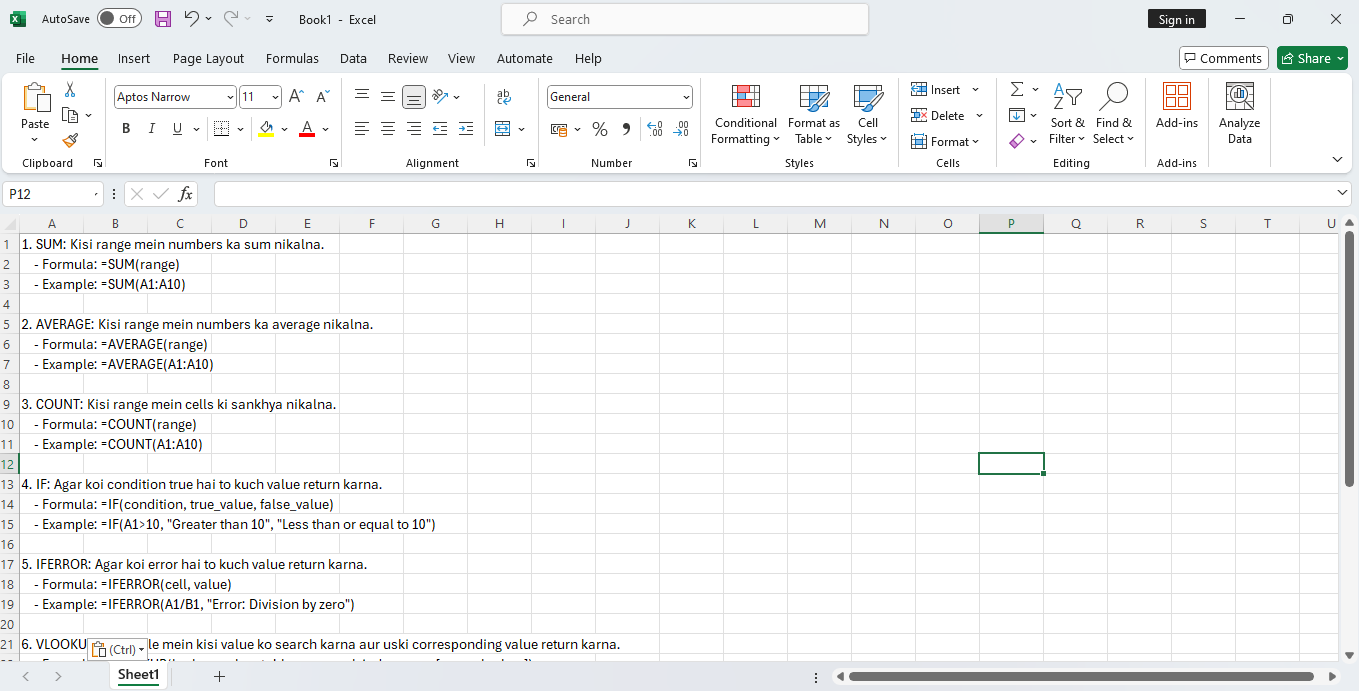The width and height of the screenshot is (1359, 691).
Task: Click the Sign in button
Action: point(1176,18)
